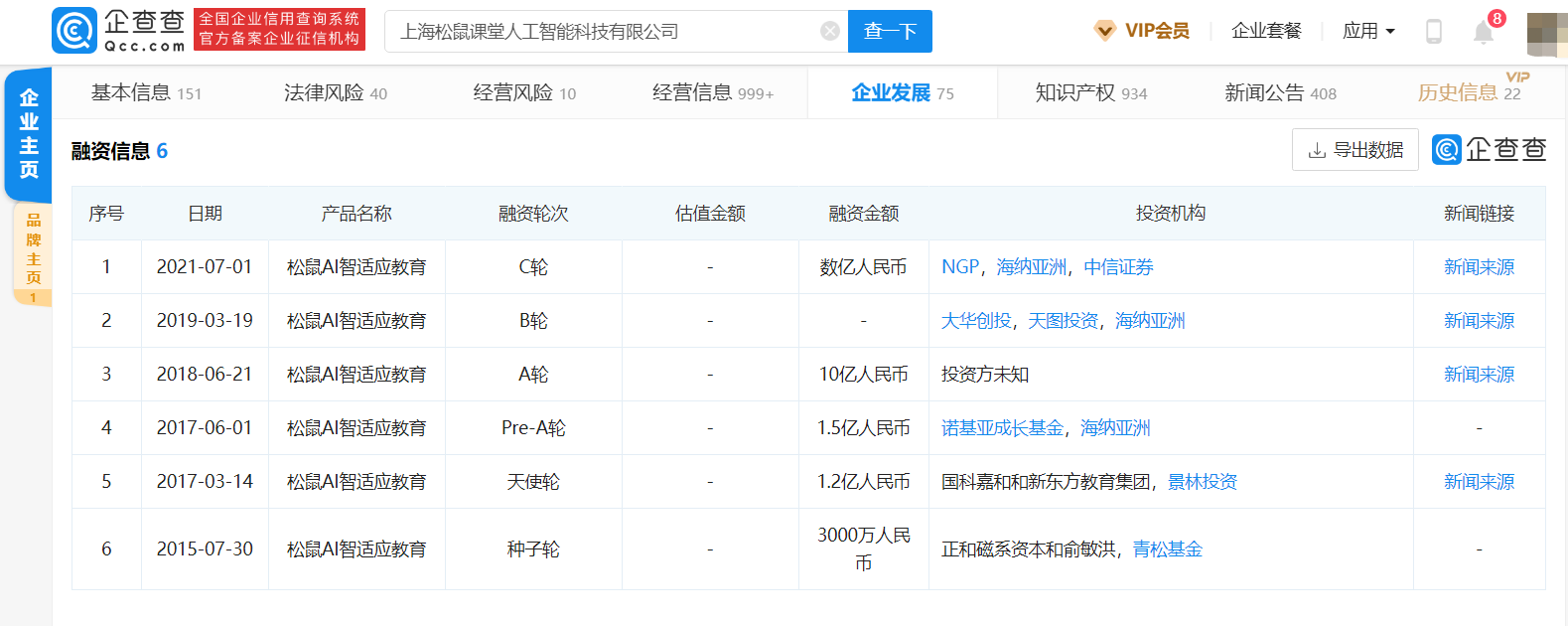This screenshot has height=626, width=1568.
Task: Open 青松基金 investor link
Action: pyautogui.click(x=1168, y=549)
